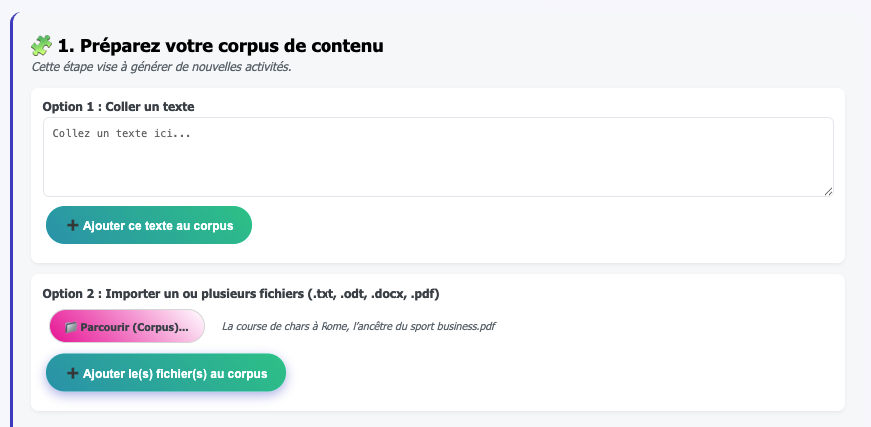Focus the 'Collez un texte ici...' text area
The image size is (871, 427).
coord(438,157)
